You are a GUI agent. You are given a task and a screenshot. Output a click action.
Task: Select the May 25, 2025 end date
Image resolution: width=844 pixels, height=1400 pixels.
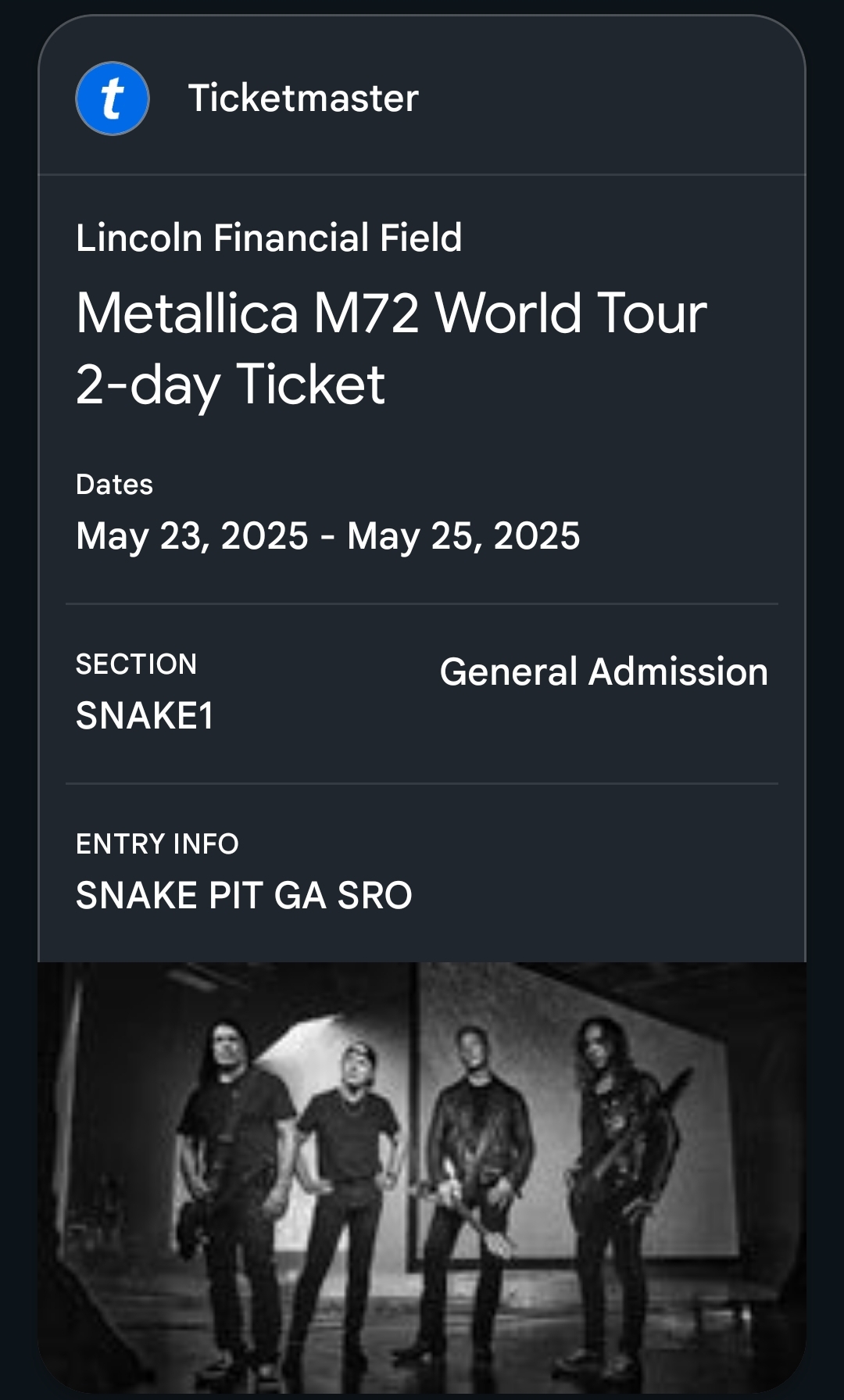pyautogui.click(x=463, y=536)
